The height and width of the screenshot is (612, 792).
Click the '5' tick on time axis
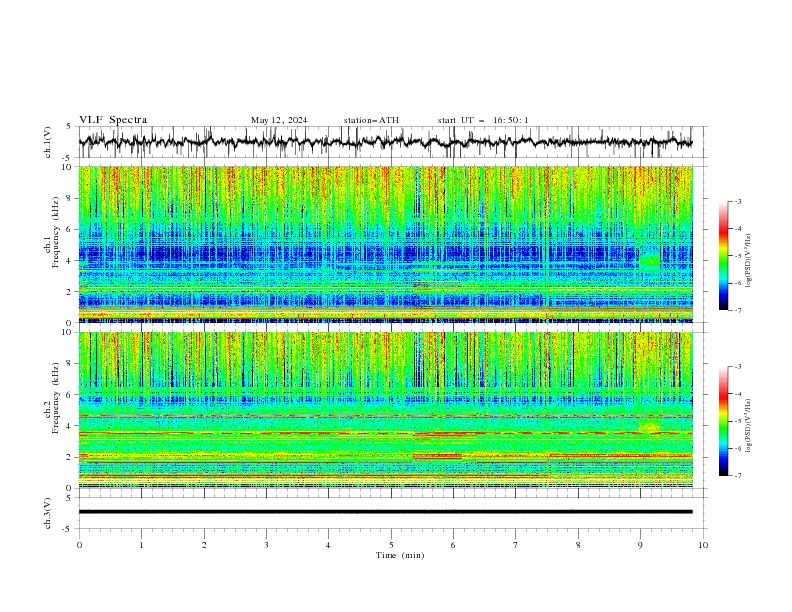[391, 545]
